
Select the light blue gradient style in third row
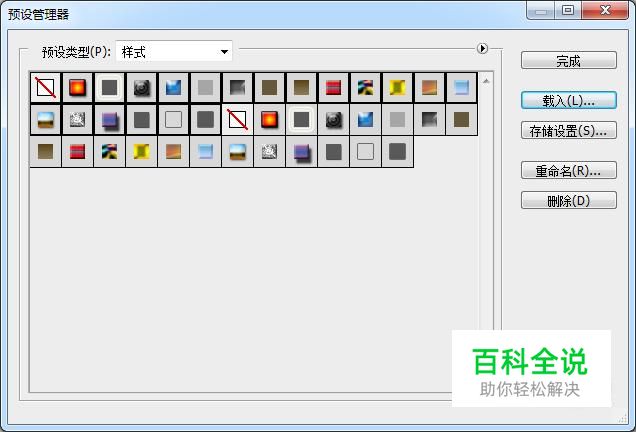[206, 152]
